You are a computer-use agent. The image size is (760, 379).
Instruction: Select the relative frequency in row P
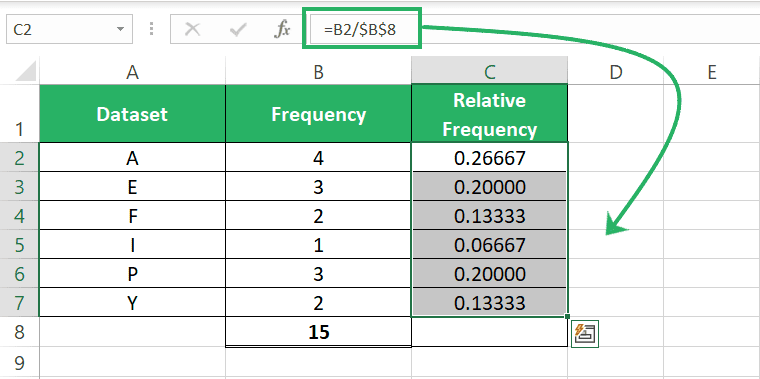click(x=490, y=274)
